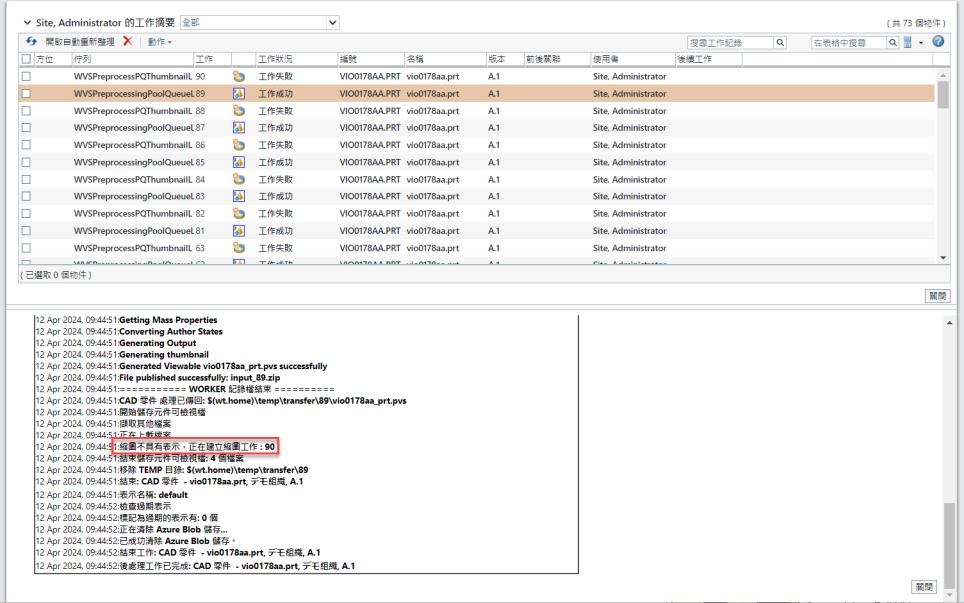Click the search icon beside 在表格中搜尋

click(x=893, y=42)
